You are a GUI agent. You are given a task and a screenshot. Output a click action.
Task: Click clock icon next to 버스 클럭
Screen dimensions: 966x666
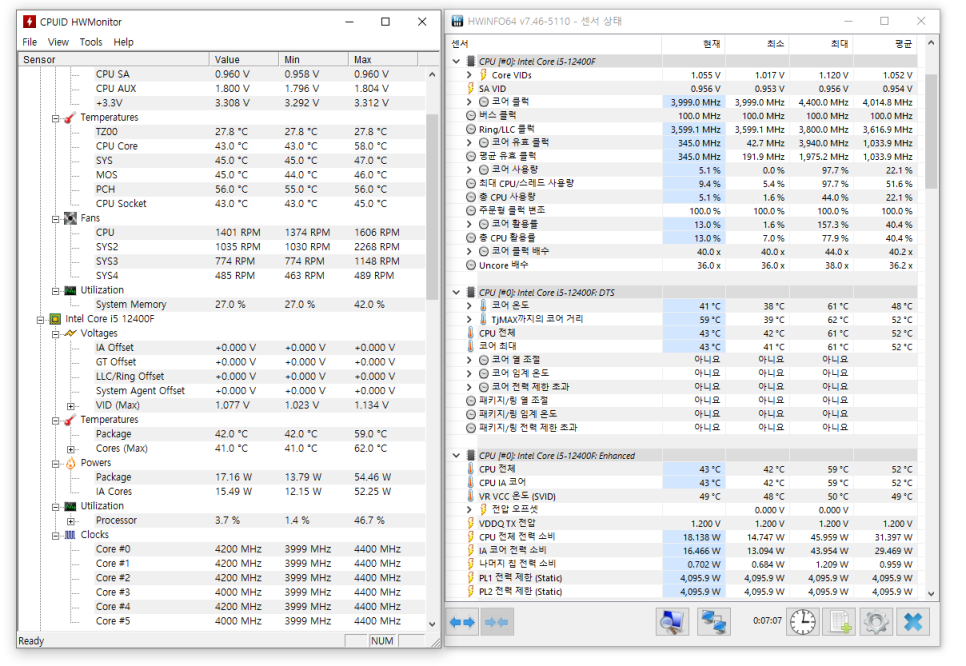pyautogui.click(x=471, y=115)
